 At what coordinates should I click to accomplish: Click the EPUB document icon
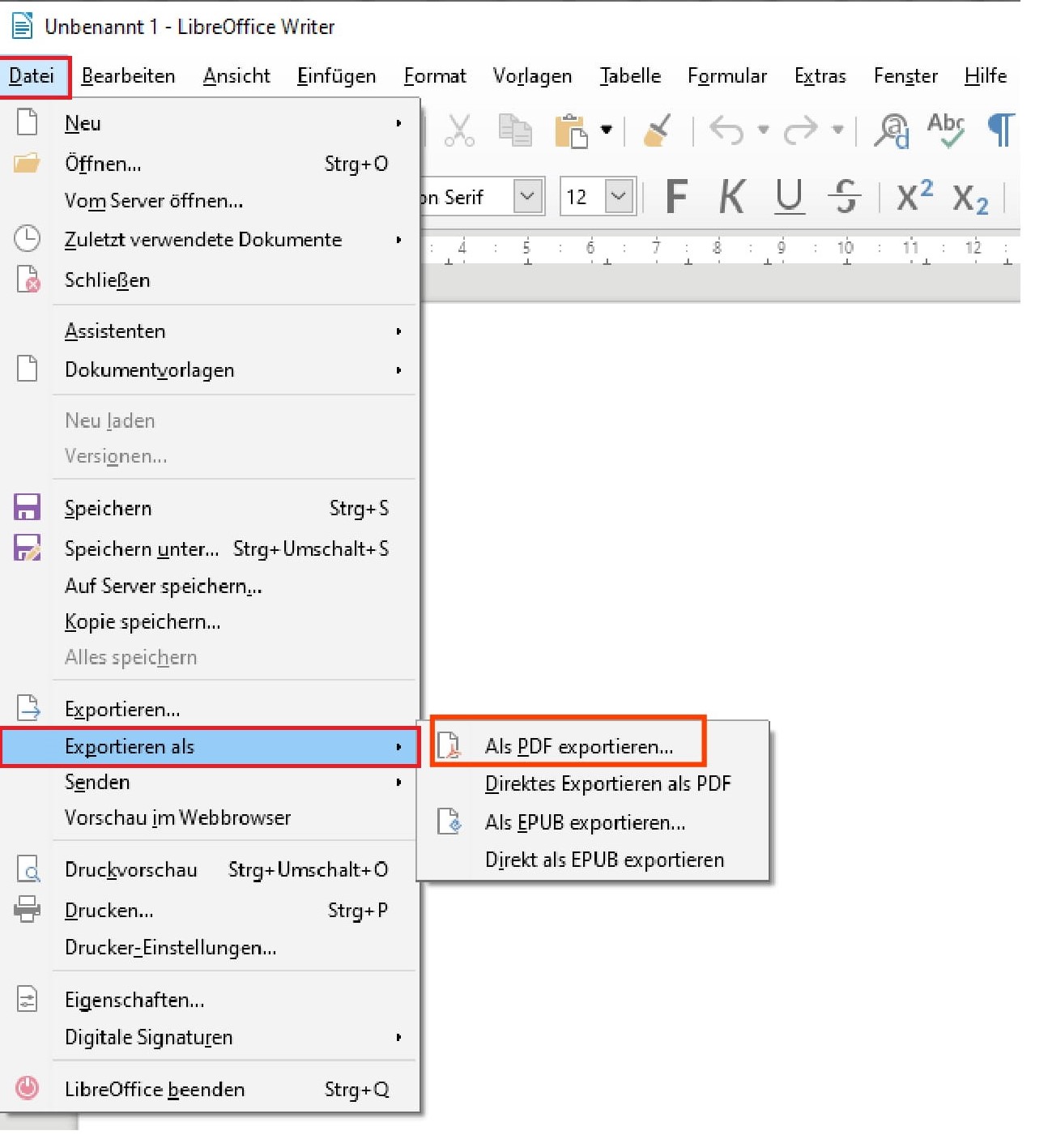click(449, 822)
